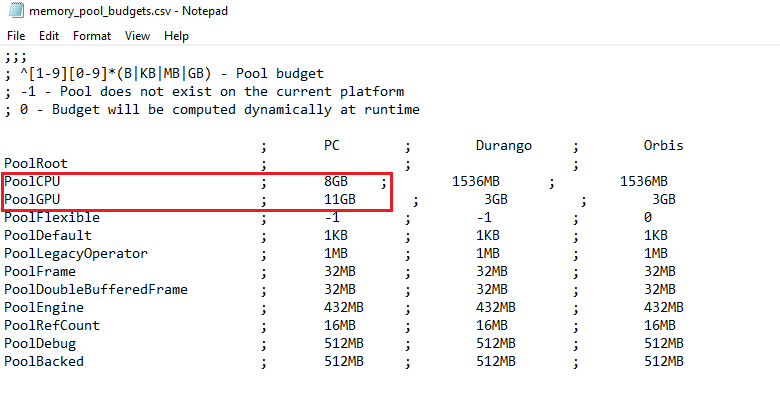Click the PoolBacked row label
Screen dimensions: 780x402
[44, 361]
